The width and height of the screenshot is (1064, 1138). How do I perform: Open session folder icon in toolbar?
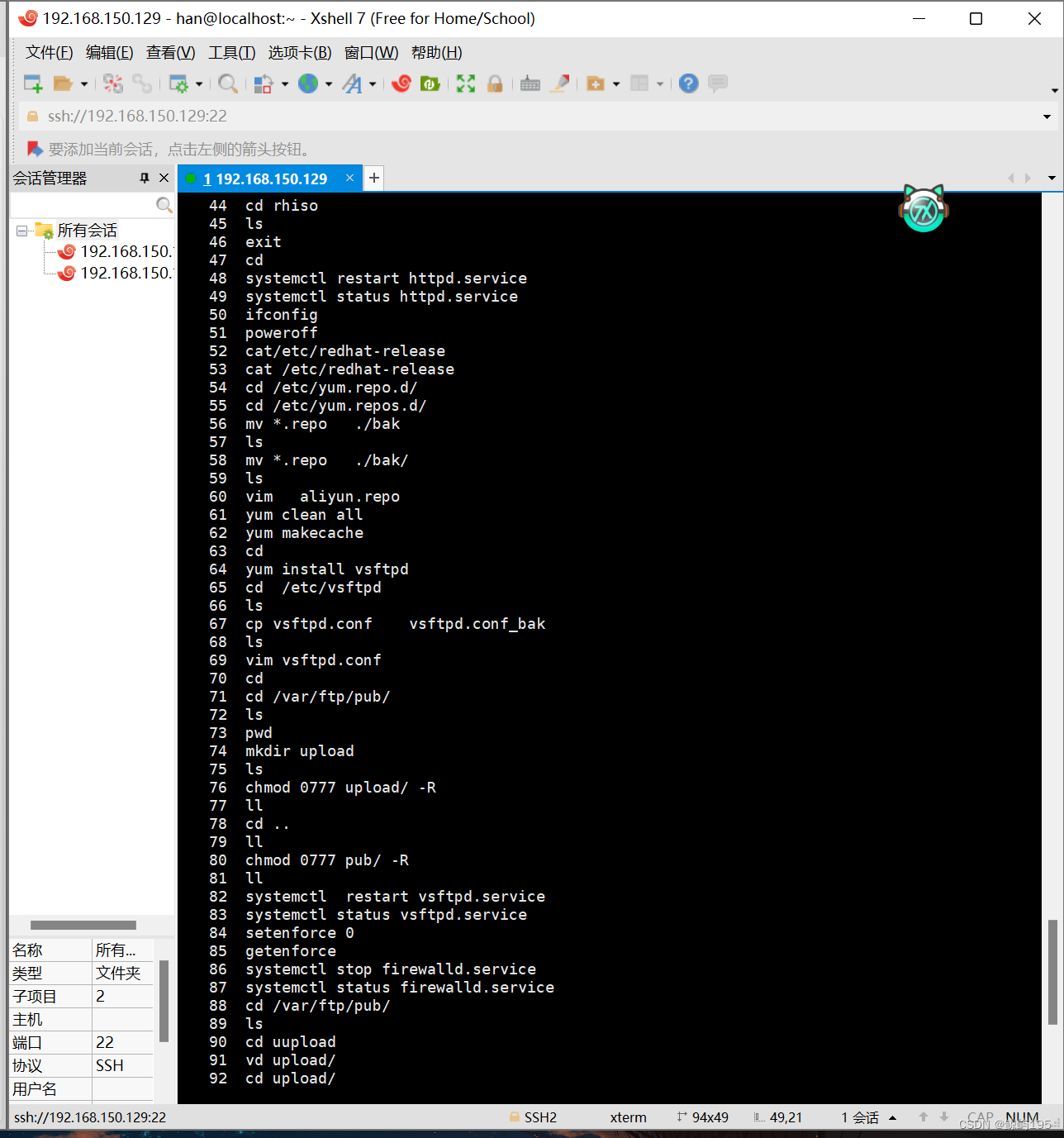[x=63, y=83]
